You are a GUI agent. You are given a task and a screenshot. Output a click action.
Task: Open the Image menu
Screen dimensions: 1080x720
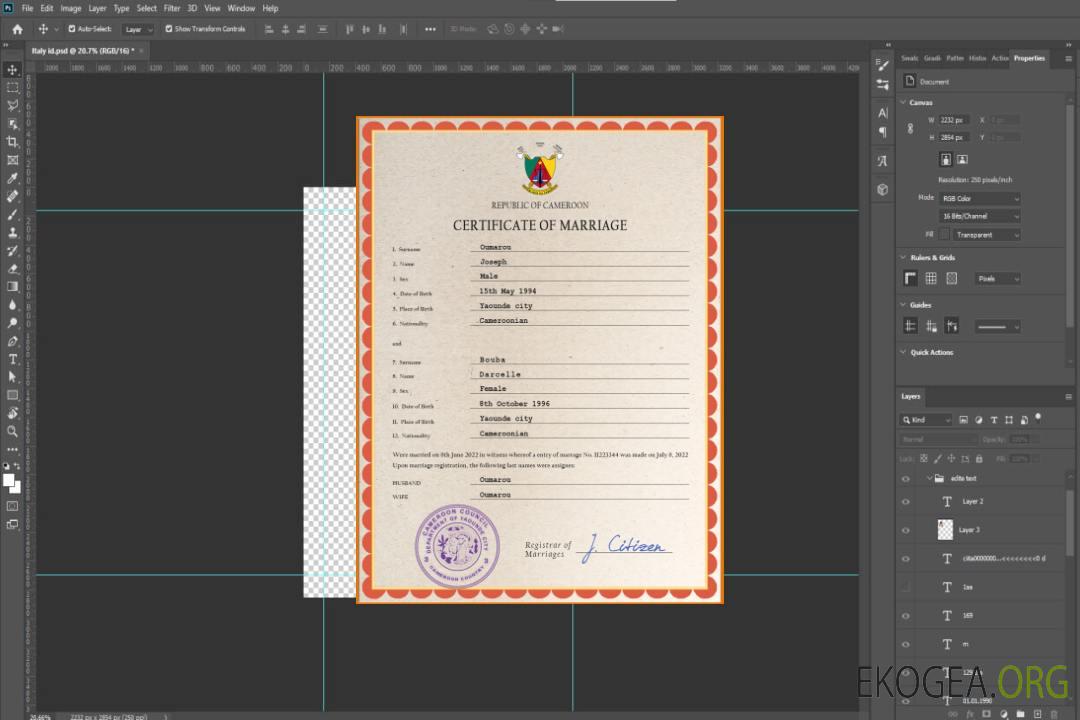pyautogui.click(x=71, y=8)
